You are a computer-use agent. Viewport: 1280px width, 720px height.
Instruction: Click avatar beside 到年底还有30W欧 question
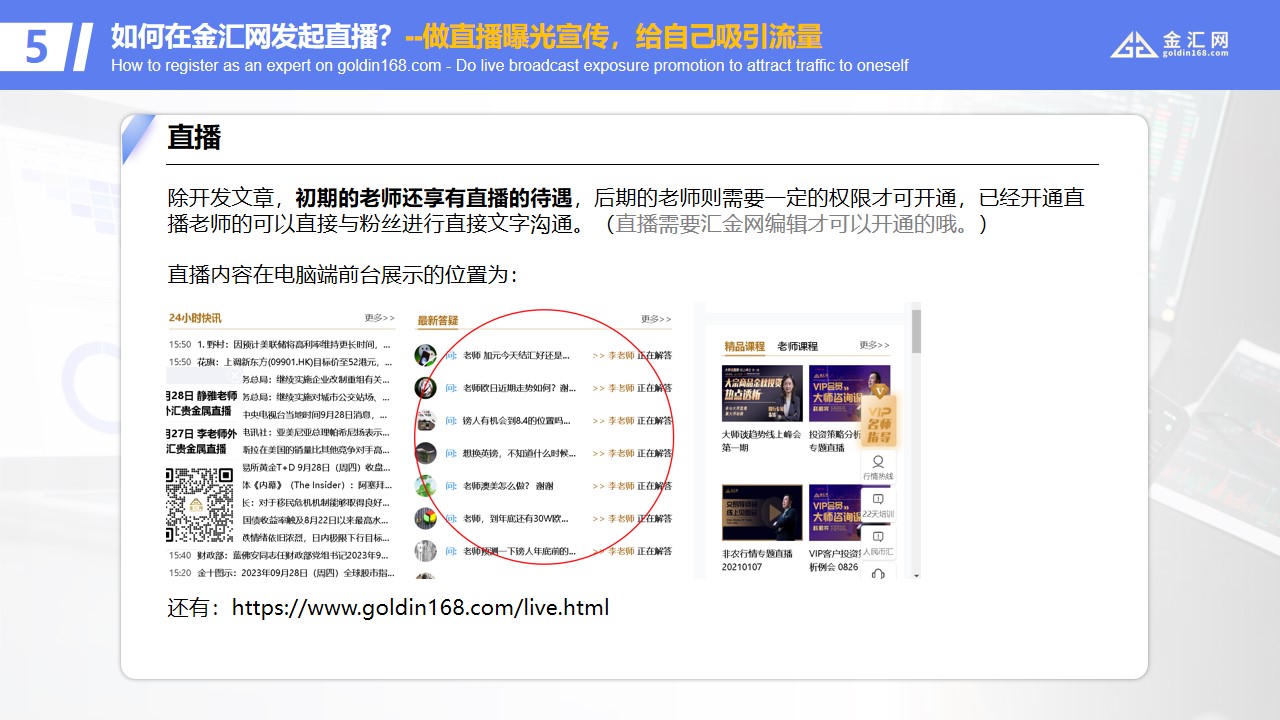click(x=426, y=518)
